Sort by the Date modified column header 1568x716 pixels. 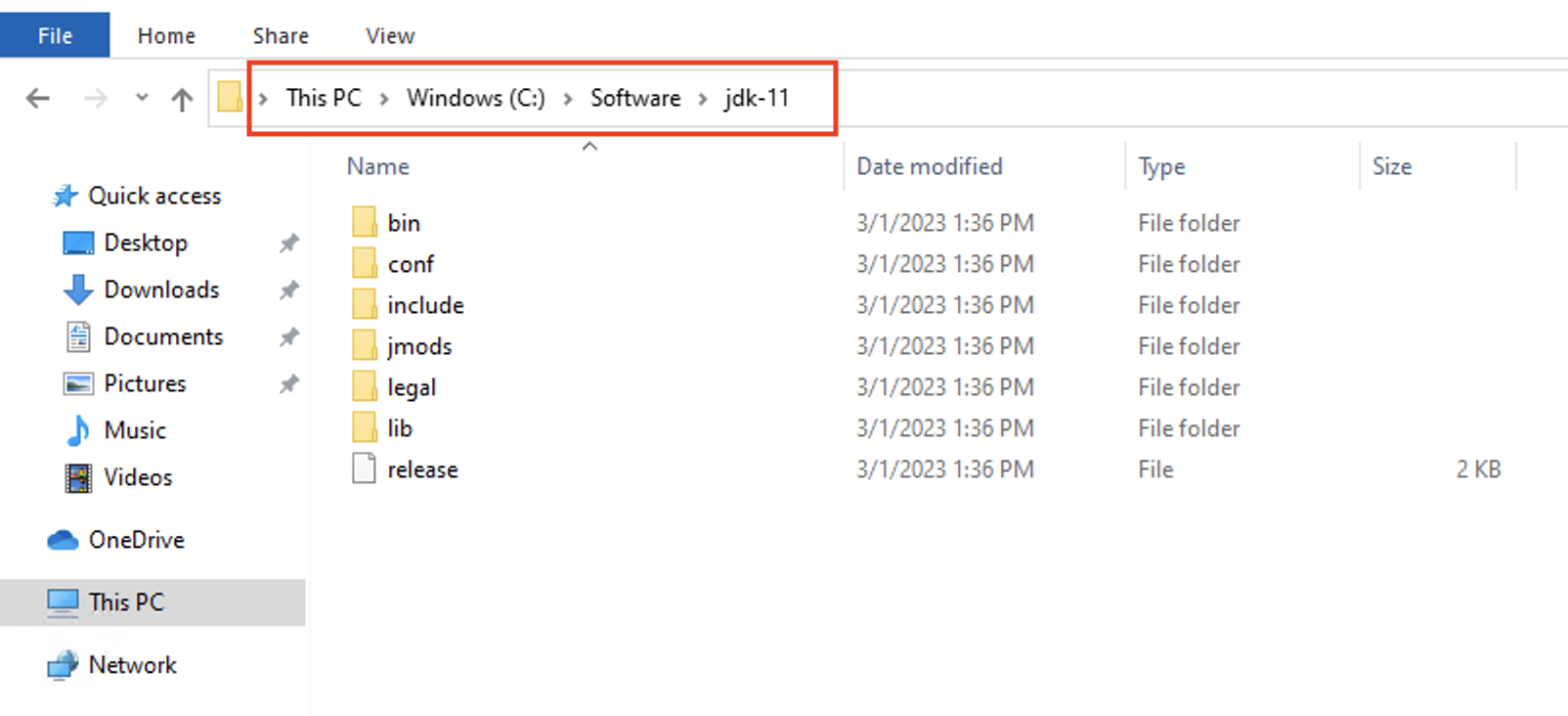930,166
